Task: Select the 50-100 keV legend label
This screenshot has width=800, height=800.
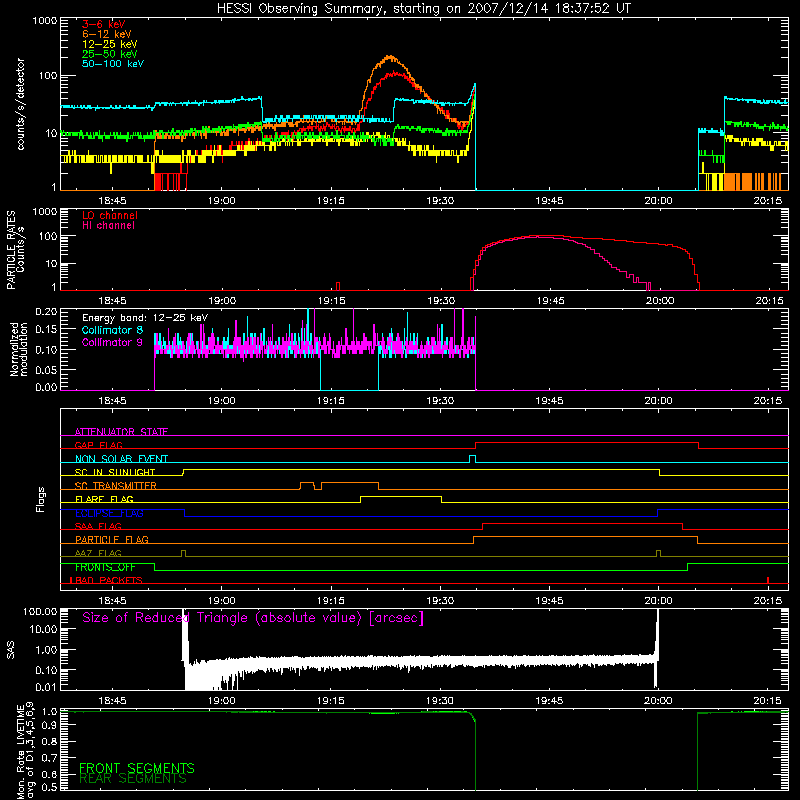Action: click(113, 64)
